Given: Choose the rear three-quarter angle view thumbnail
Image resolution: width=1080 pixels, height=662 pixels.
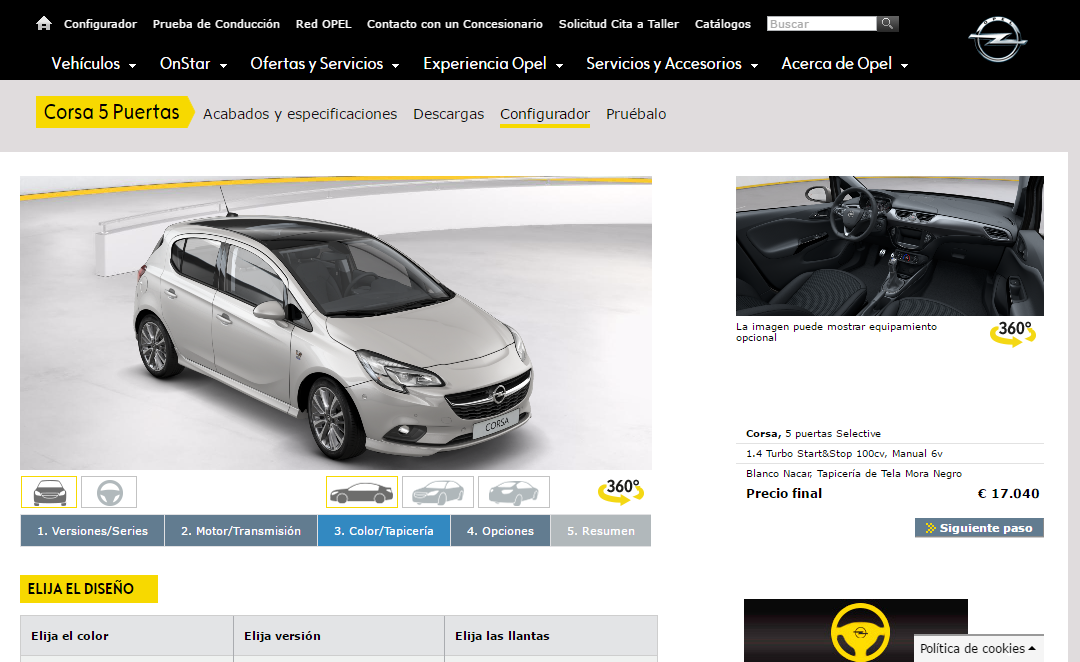Looking at the screenshot, I should coord(513,492).
